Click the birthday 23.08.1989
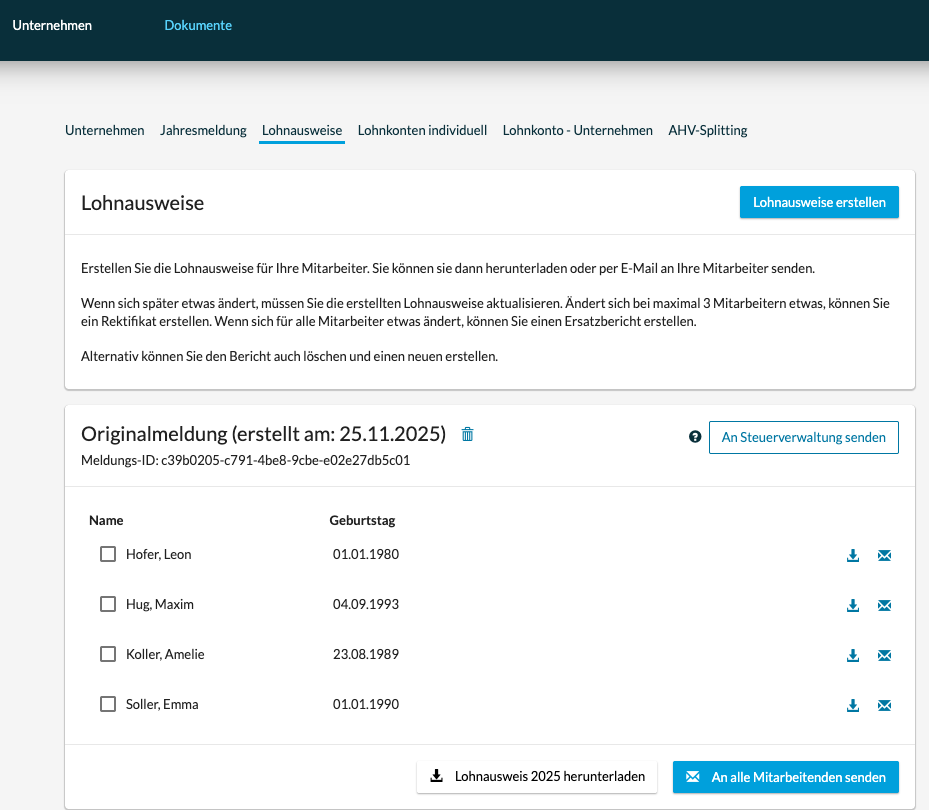The height and width of the screenshot is (810, 929). tap(366, 654)
